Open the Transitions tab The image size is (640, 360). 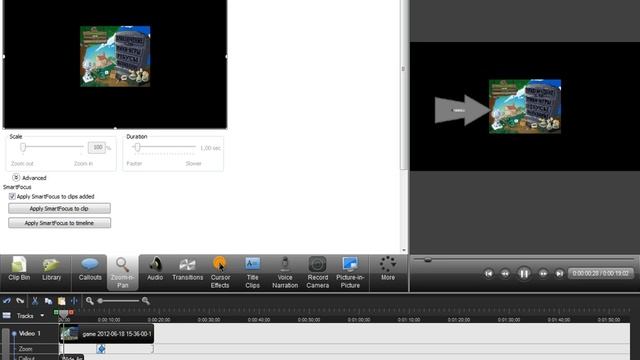tap(187, 269)
